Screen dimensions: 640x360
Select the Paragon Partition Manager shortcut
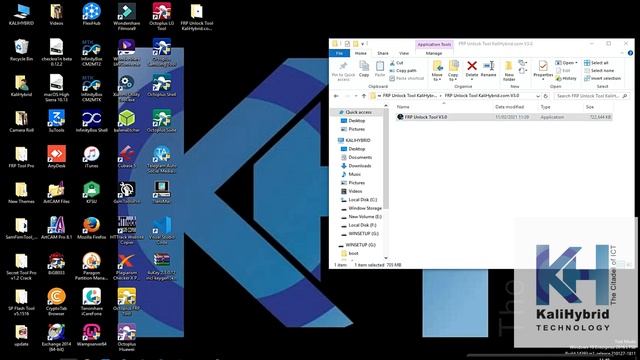[91, 266]
